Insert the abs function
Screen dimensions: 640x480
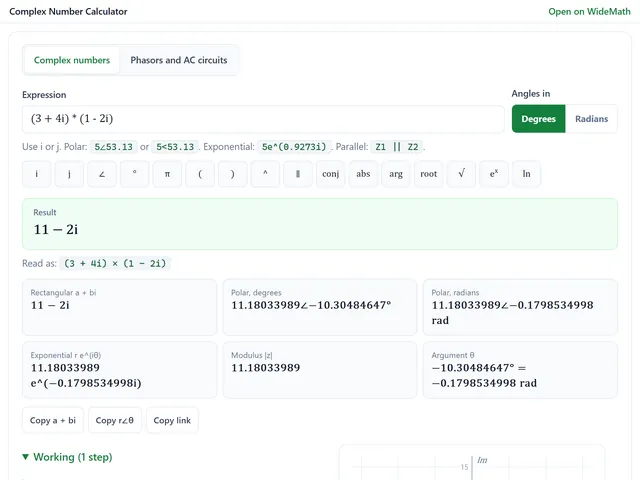pos(363,174)
